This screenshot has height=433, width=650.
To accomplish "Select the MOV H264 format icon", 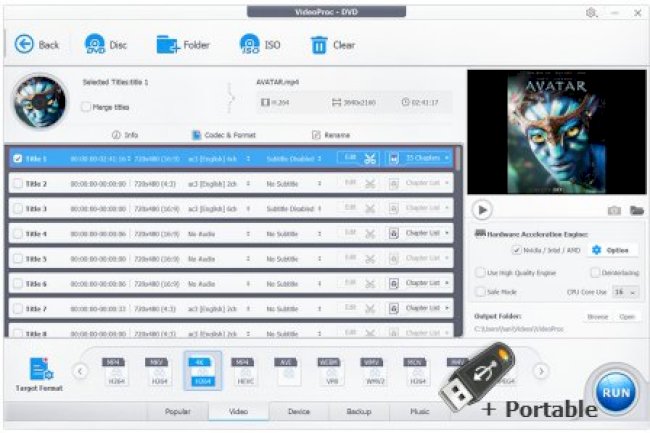I will 415,371.
